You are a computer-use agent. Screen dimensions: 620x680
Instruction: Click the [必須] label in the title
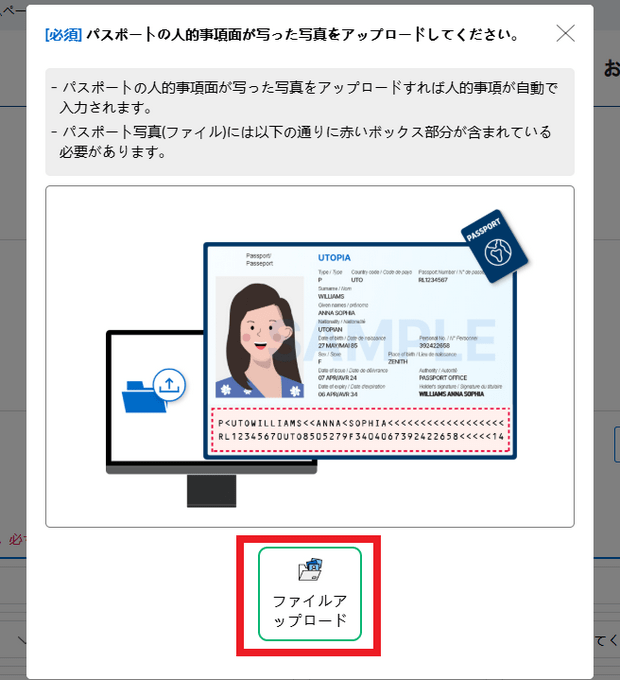click(x=63, y=35)
